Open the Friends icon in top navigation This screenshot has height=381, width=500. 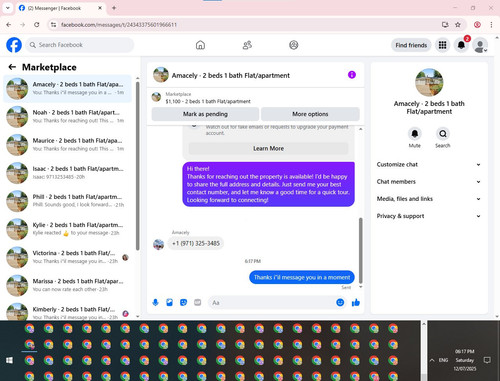tap(247, 45)
